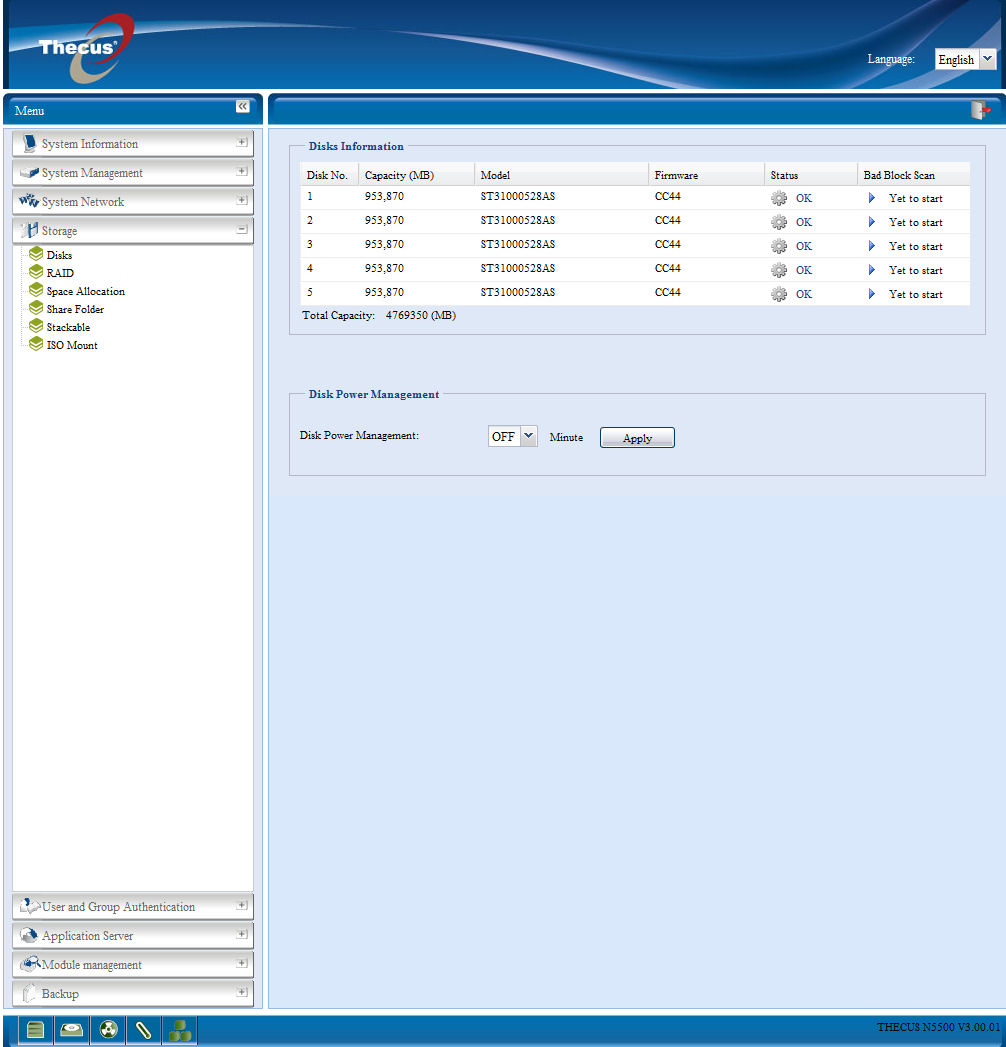Open the Disk Power Management OFF dropdown
Viewport: 1006px width, 1047px height.
[529, 436]
